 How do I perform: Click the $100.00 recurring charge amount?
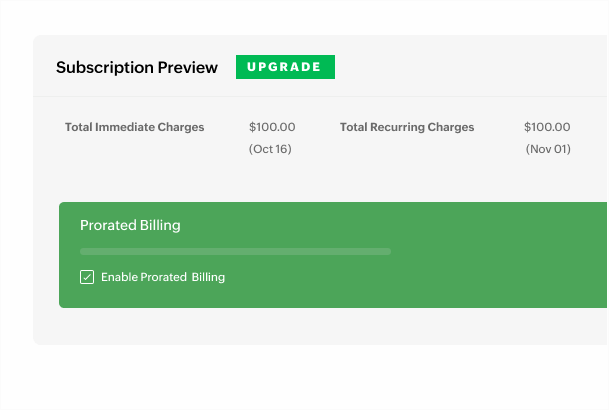(x=547, y=127)
